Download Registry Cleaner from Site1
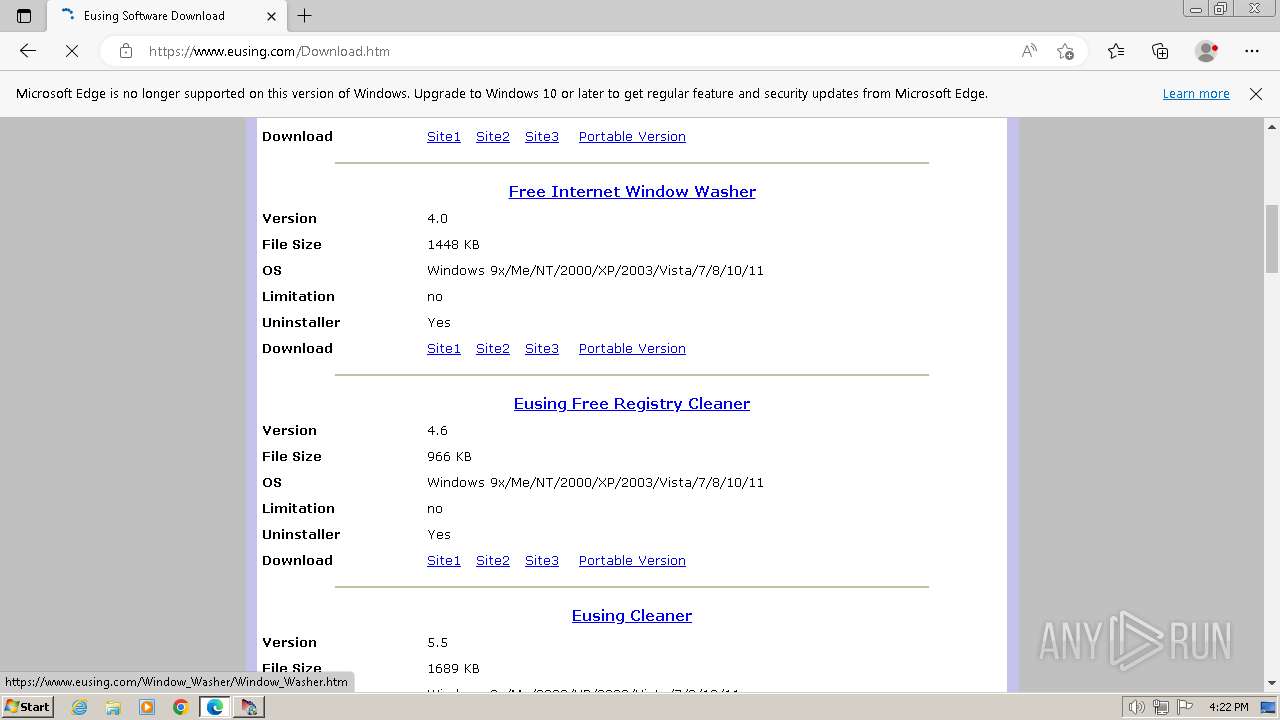This screenshot has width=1280, height=720. point(444,561)
